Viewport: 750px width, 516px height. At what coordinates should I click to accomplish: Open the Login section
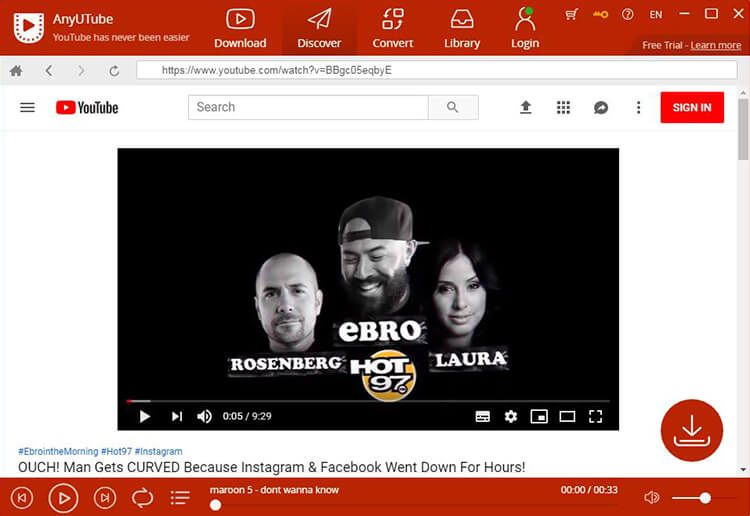(x=525, y=29)
